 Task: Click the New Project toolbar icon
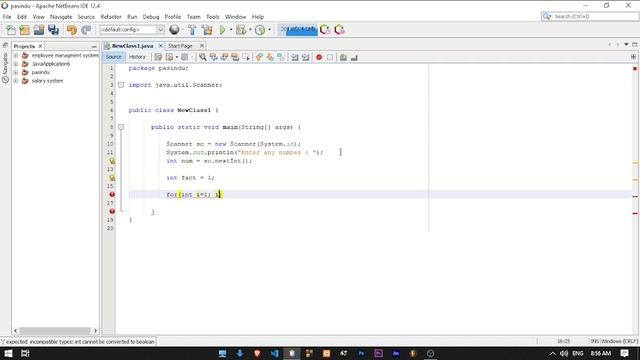point(24,30)
